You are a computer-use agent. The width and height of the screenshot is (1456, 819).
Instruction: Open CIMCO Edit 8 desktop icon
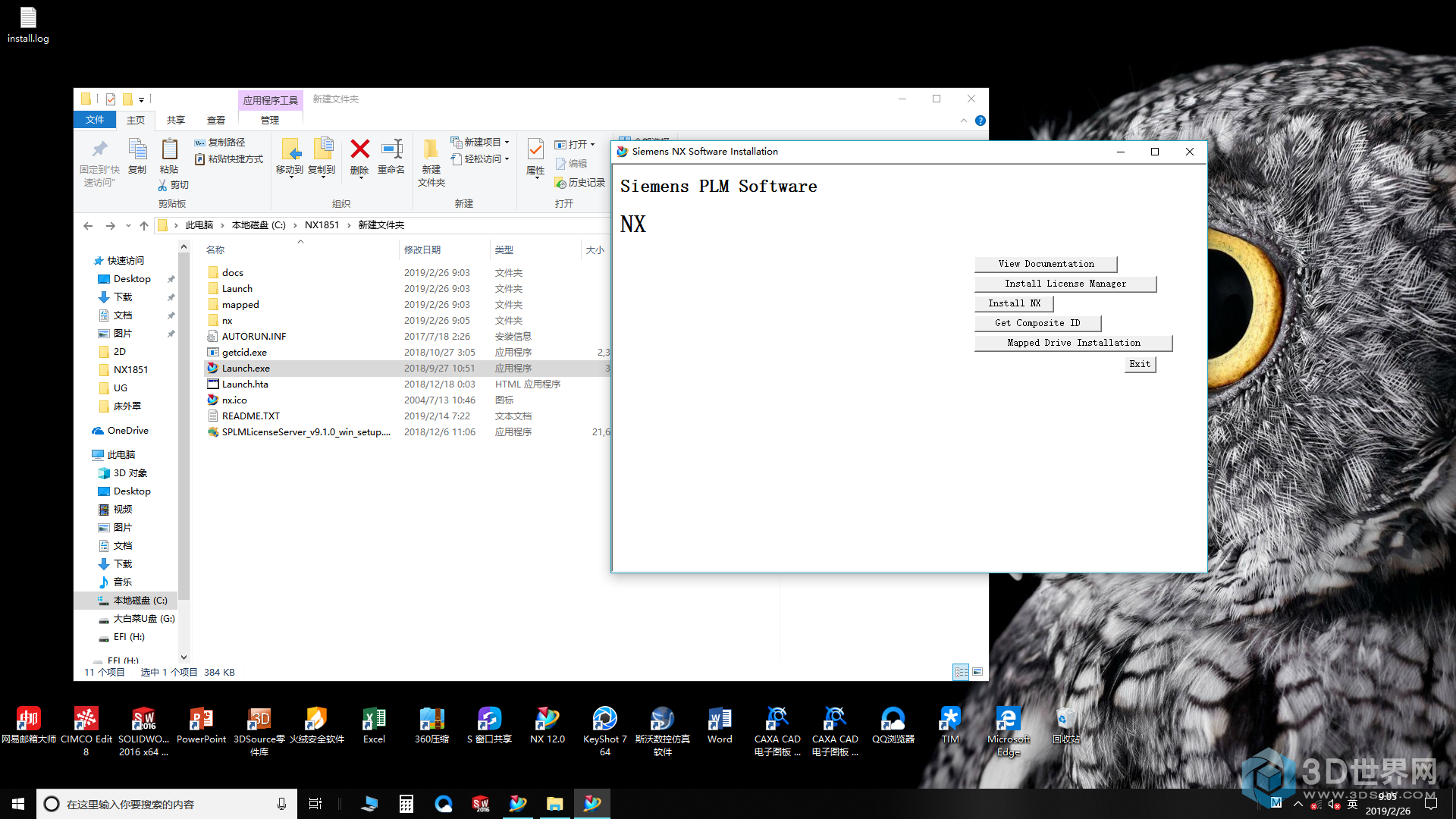click(x=86, y=732)
